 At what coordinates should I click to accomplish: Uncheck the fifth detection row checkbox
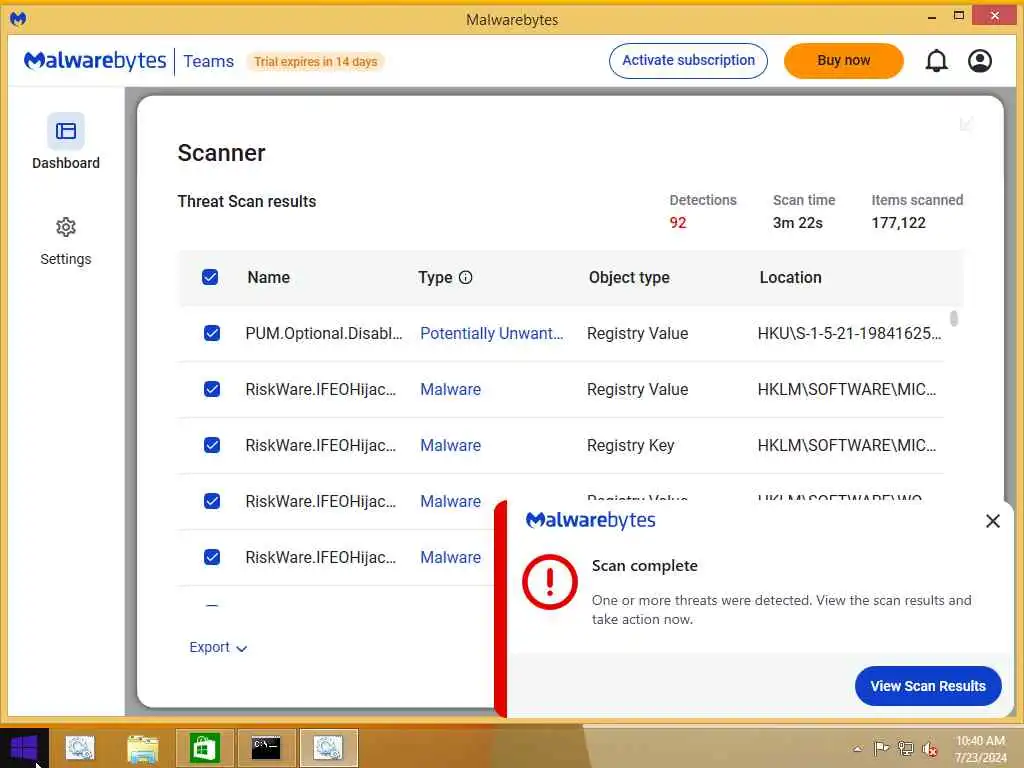[x=212, y=558]
